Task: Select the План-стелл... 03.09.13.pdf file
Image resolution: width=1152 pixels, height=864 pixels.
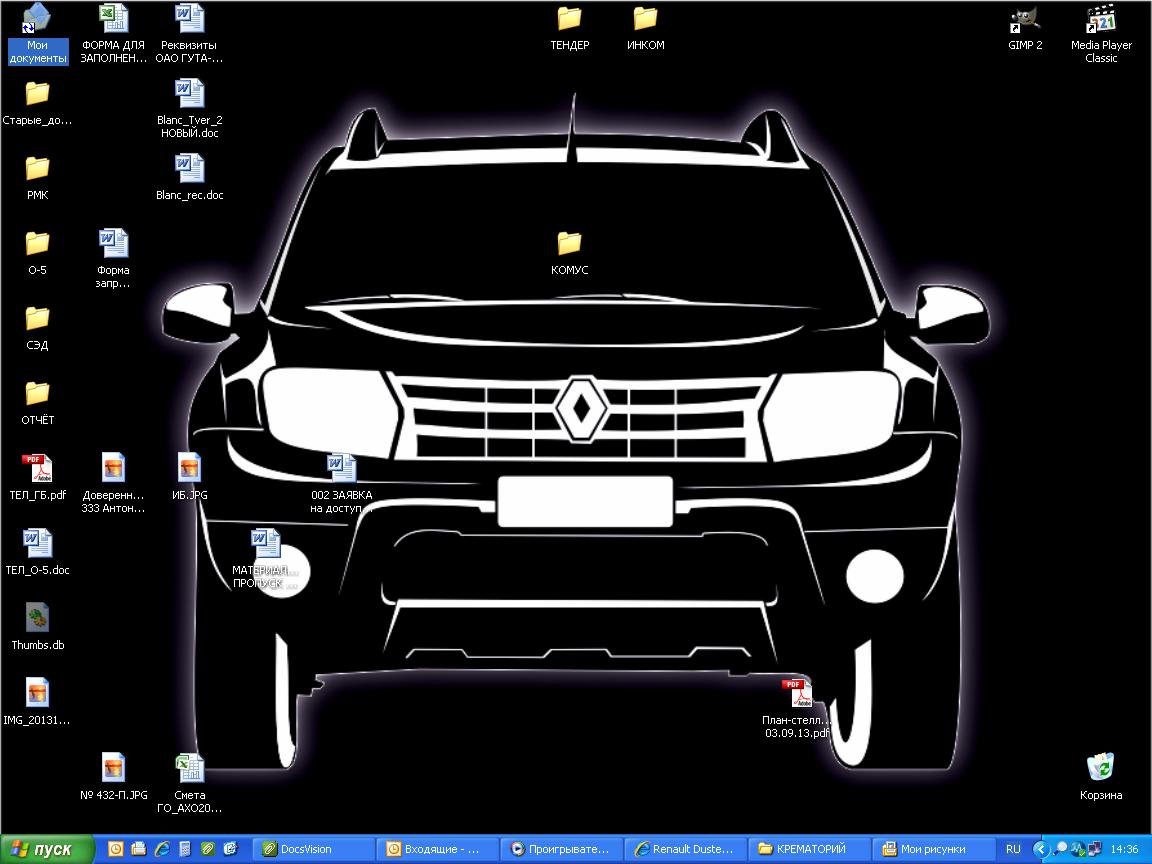Action: [x=797, y=708]
